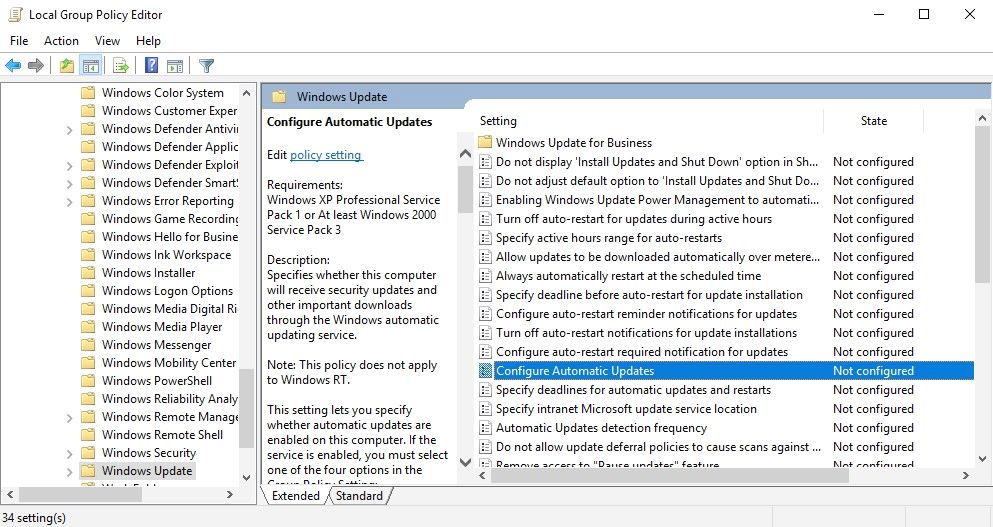Select 'Enabling Windows Update Power Management' setting

pos(657,200)
